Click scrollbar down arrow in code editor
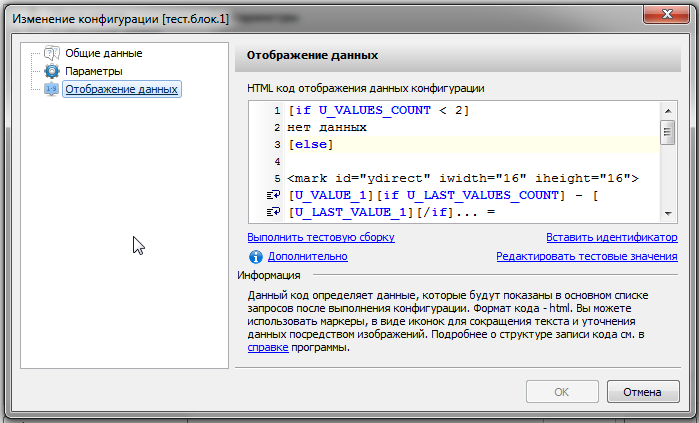Image resolution: width=699 pixels, height=423 pixels. pos(668,212)
